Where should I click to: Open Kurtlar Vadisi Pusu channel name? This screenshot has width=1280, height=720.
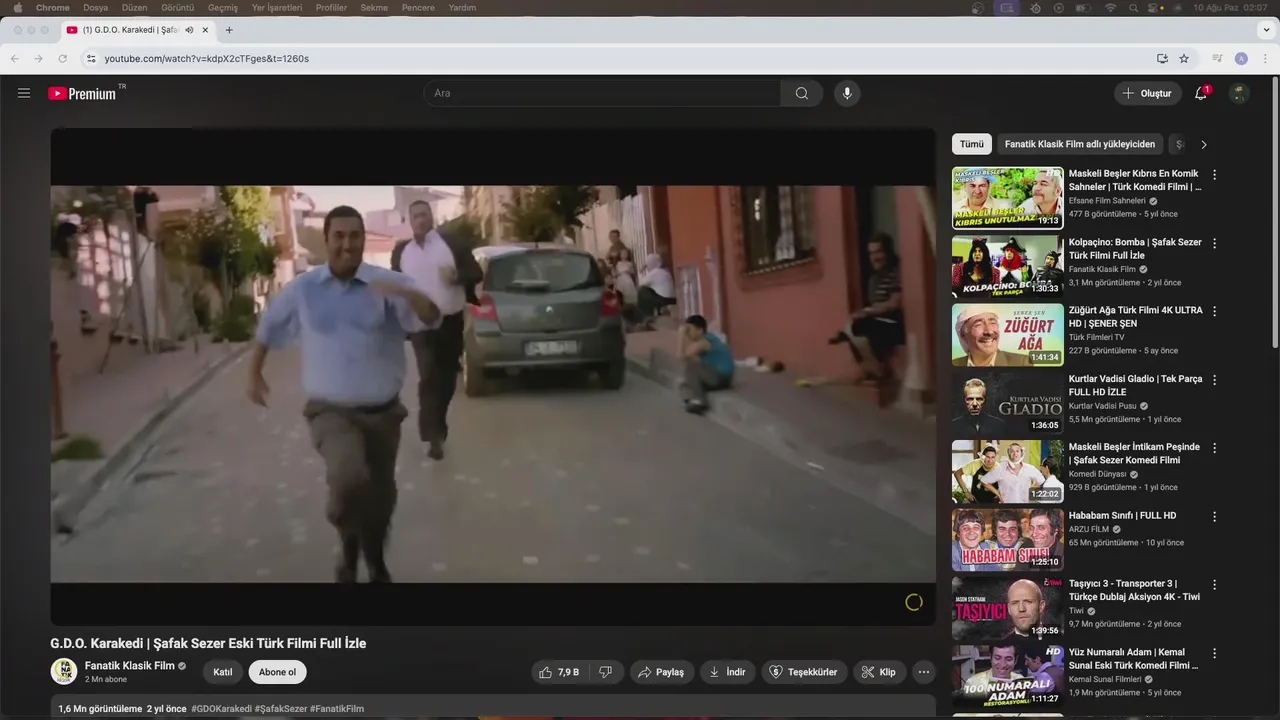(x=1103, y=406)
